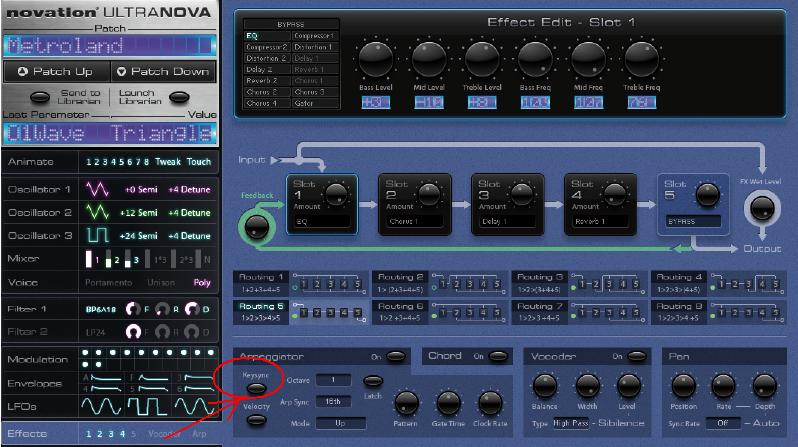The height and width of the screenshot is (447, 798).
Task: Click the Slot 1 Amount knob
Action: point(336,194)
